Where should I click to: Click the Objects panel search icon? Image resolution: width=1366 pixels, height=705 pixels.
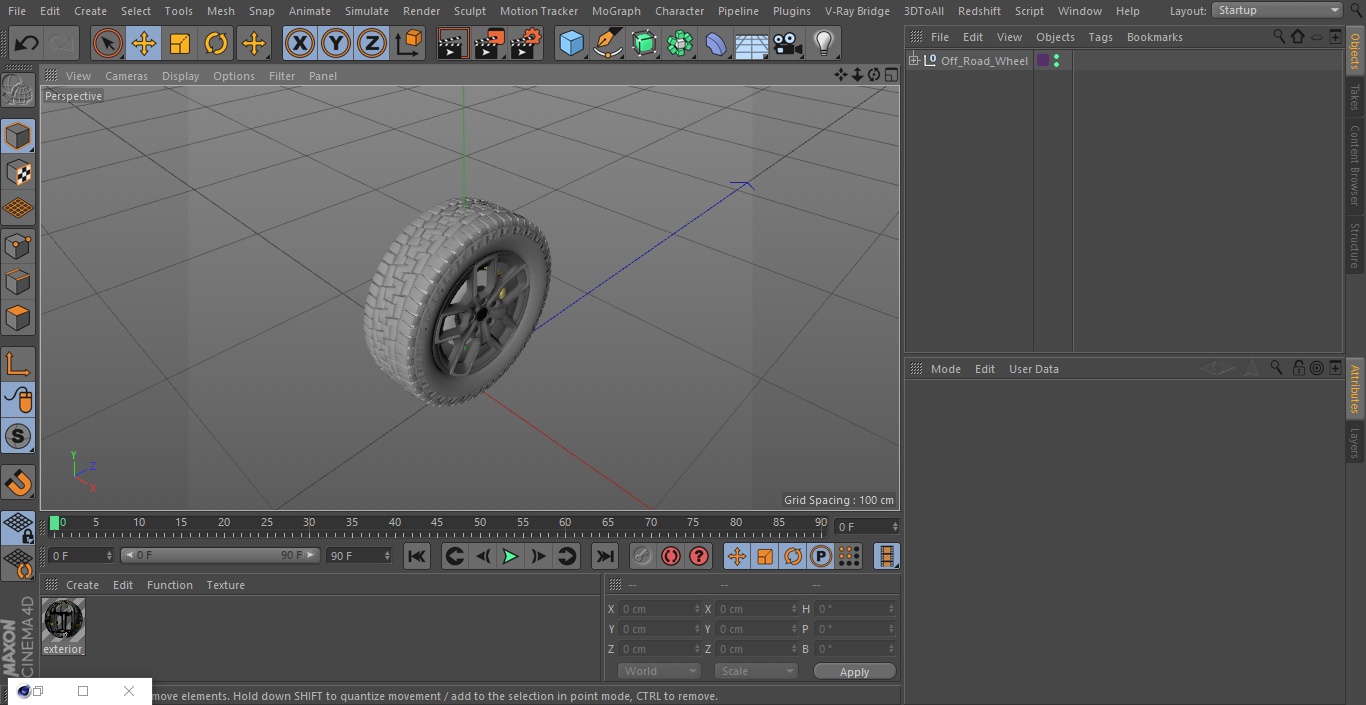(1279, 36)
